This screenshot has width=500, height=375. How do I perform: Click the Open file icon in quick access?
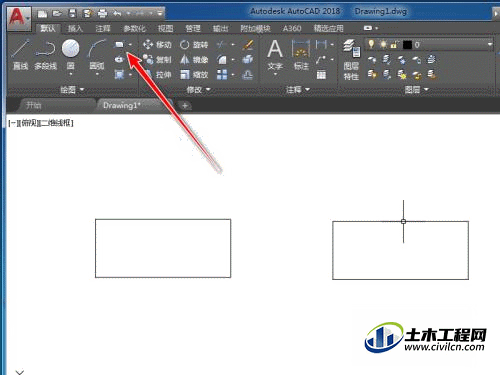57,14
